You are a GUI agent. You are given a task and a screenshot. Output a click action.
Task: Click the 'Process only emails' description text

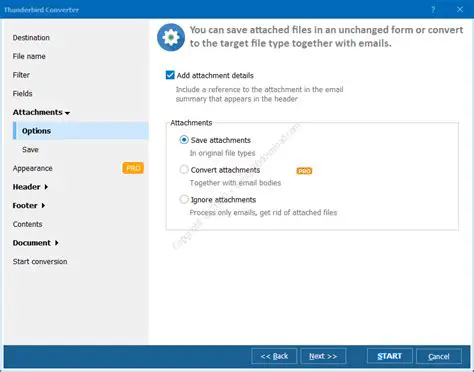click(x=263, y=212)
